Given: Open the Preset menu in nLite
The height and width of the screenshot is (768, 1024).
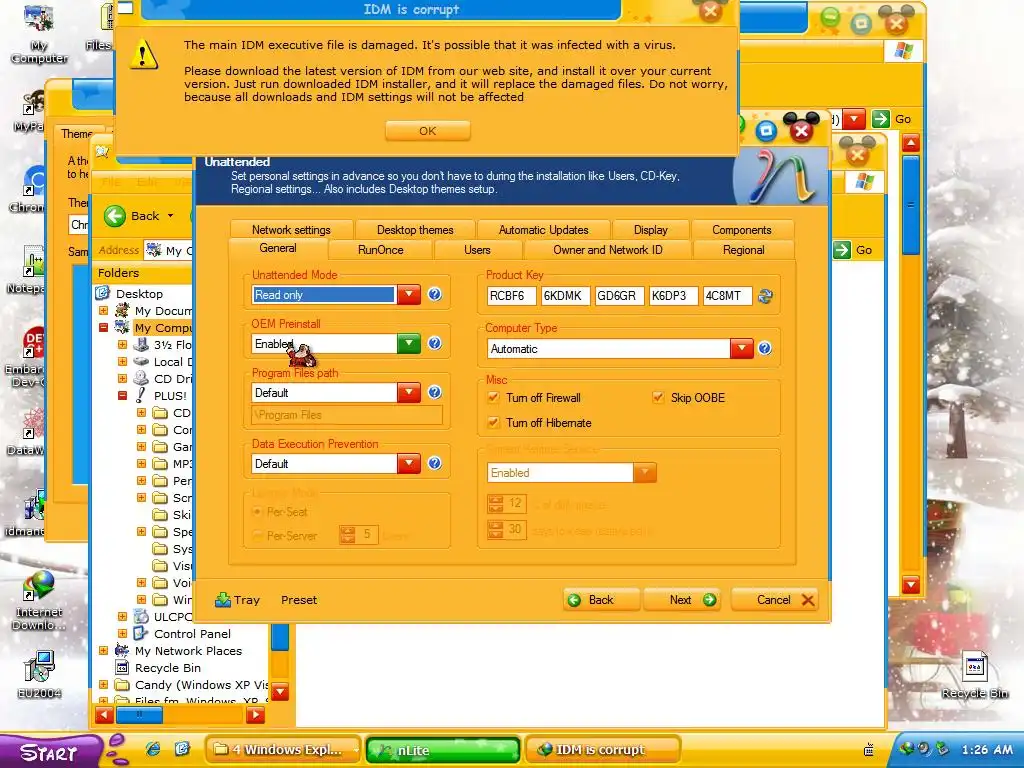Looking at the screenshot, I should point(299,600).
